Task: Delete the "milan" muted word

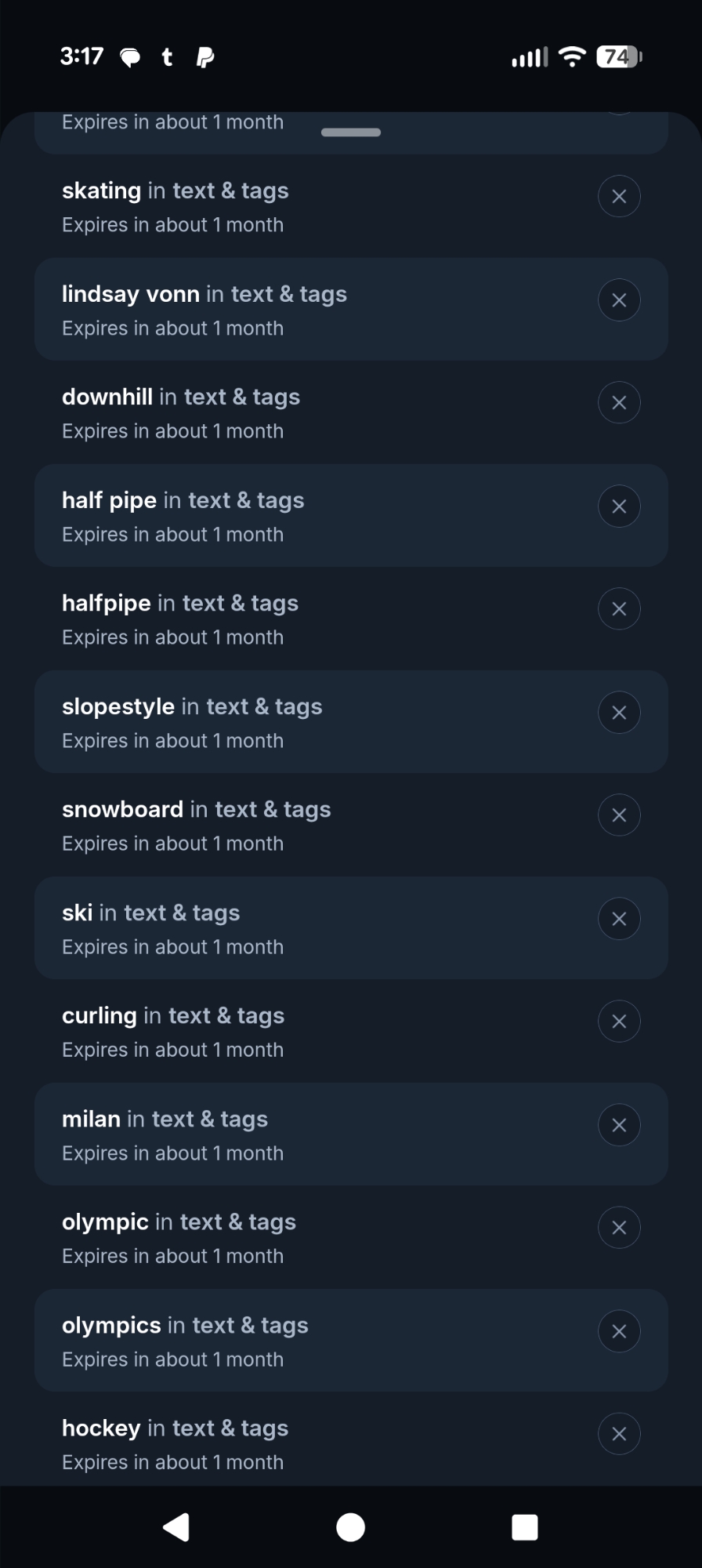Action: [619, 1125]
